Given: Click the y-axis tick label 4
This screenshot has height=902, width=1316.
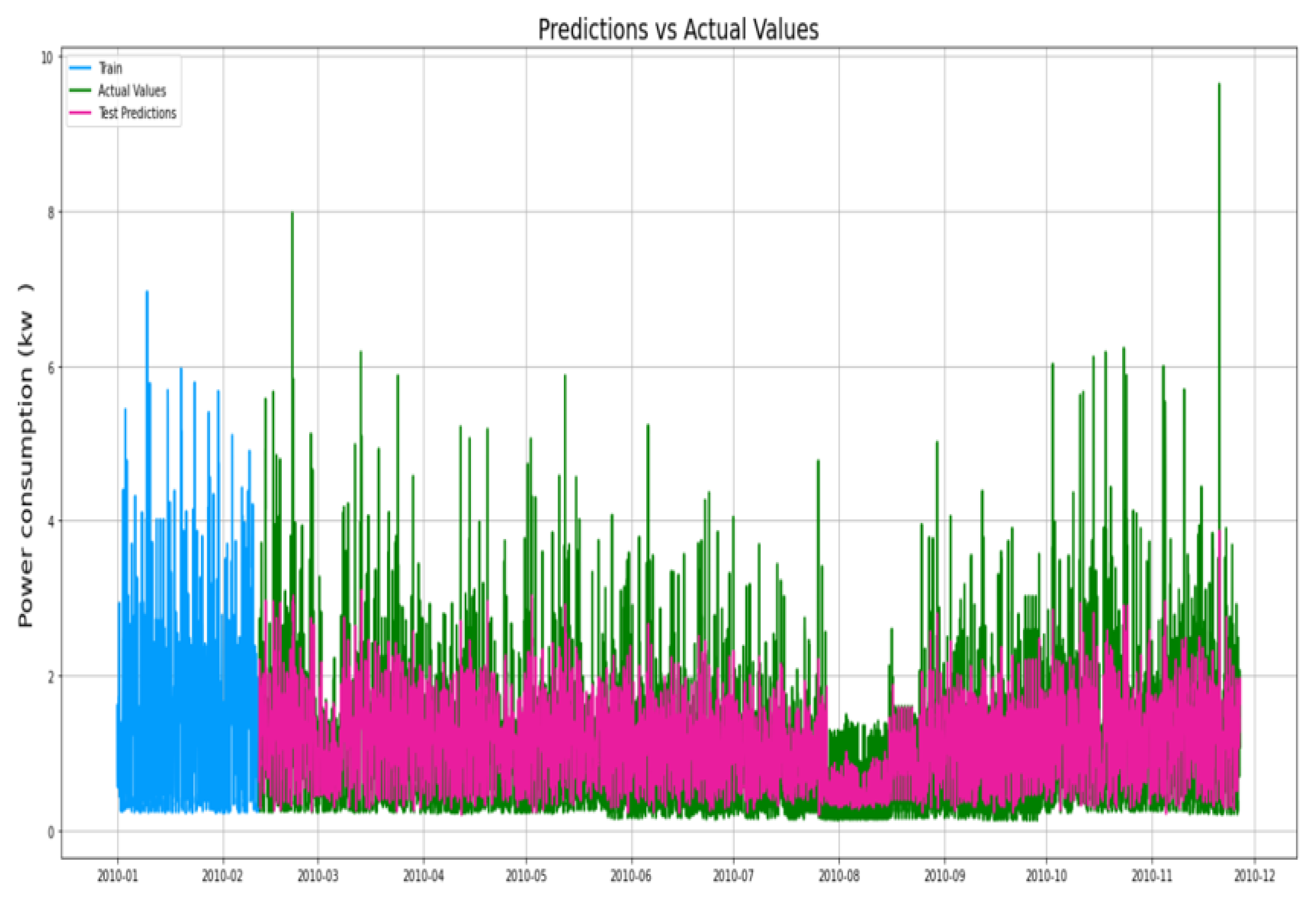Looking at the screenshot, I should pos(51,521).
